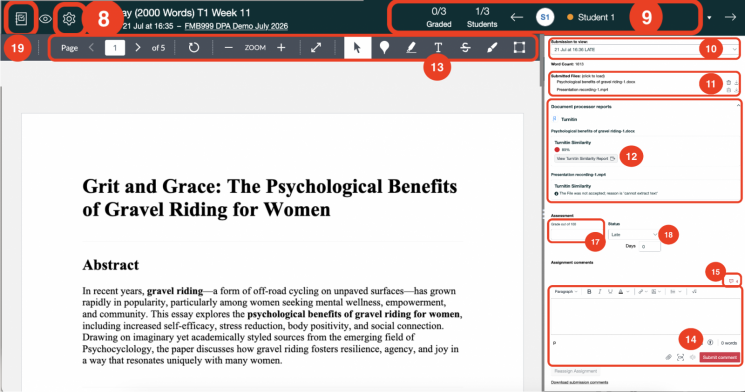745x392 pixels.
Task: Toggle underline in comment editor
Action: [x=610, y=292]
